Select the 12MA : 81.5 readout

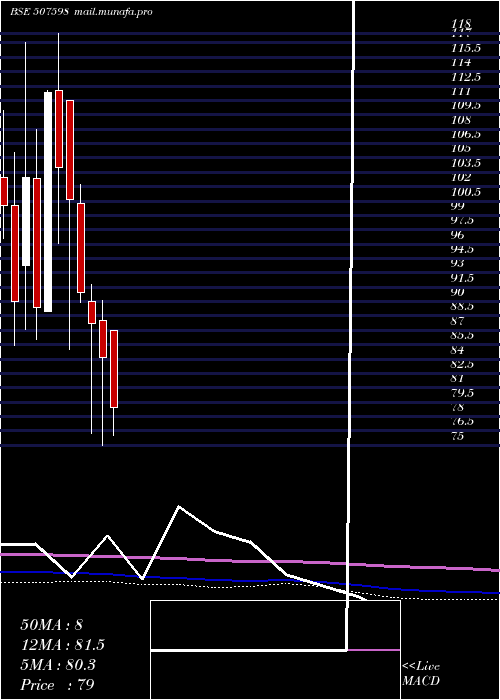[63, 645]
